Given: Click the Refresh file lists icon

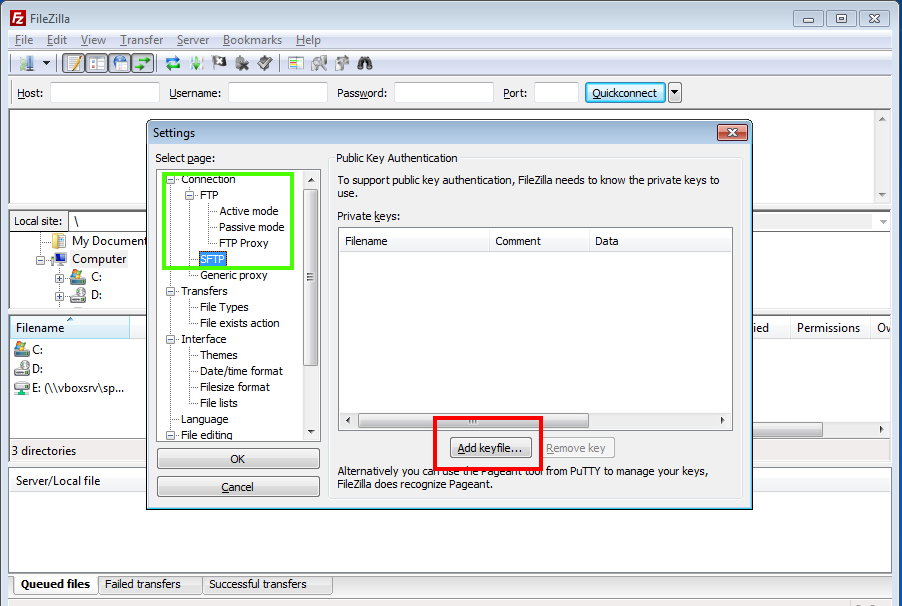Looking at the screenshot, I should (x=173, y=64).
